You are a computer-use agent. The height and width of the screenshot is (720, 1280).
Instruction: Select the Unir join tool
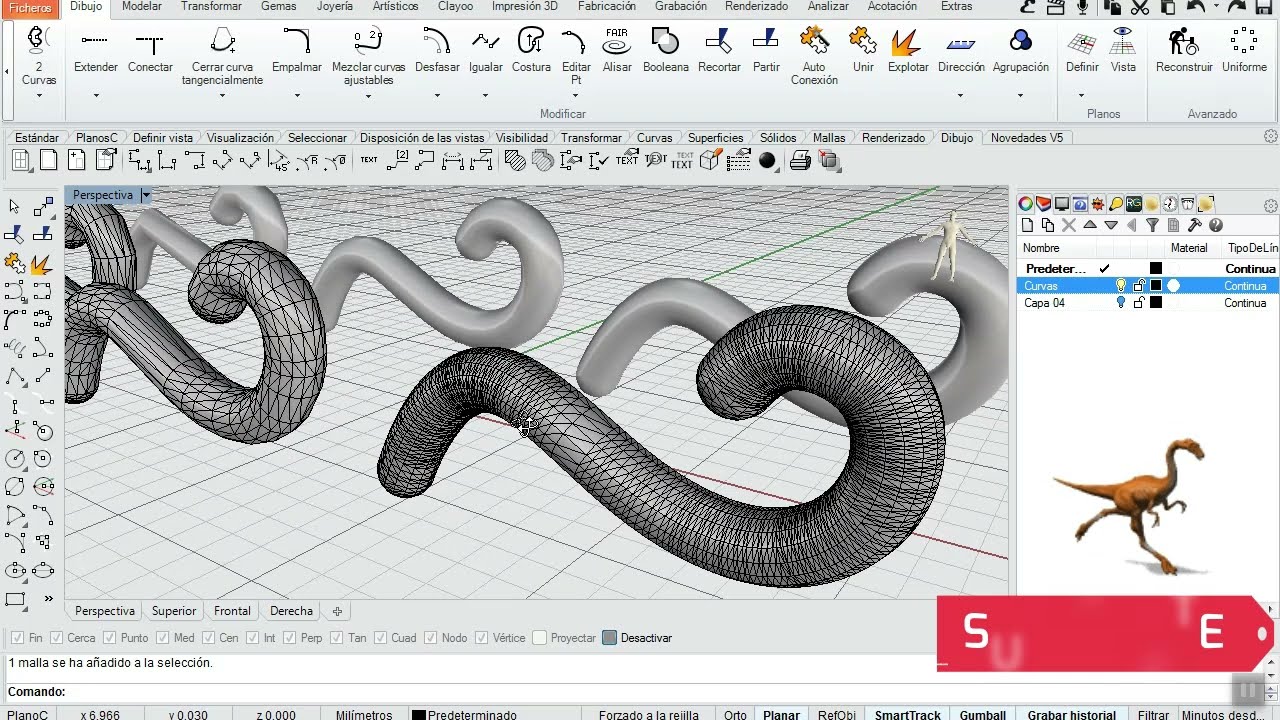point(863,50)
